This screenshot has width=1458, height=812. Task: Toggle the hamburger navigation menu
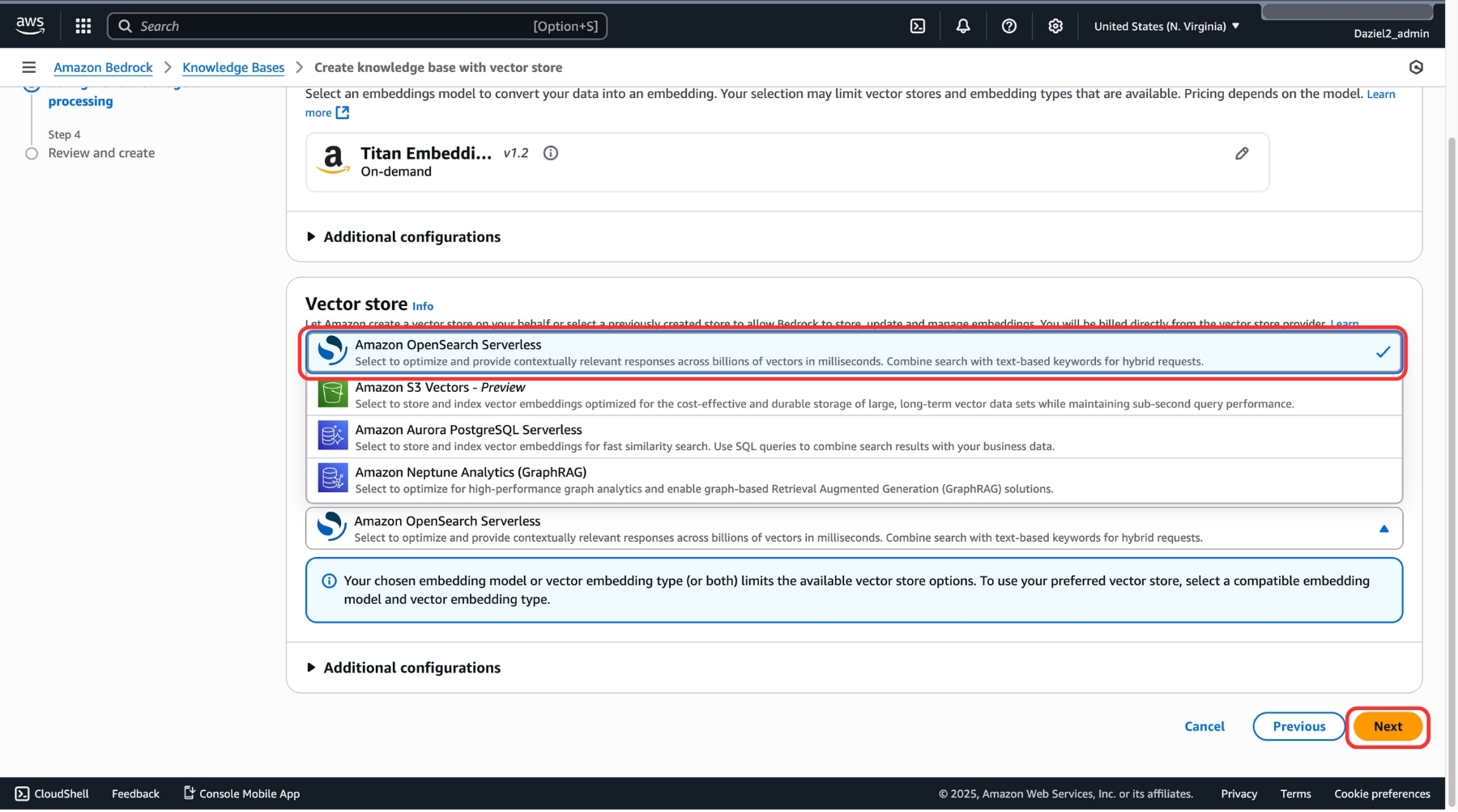pyautogui.click(x=29, y=67)
